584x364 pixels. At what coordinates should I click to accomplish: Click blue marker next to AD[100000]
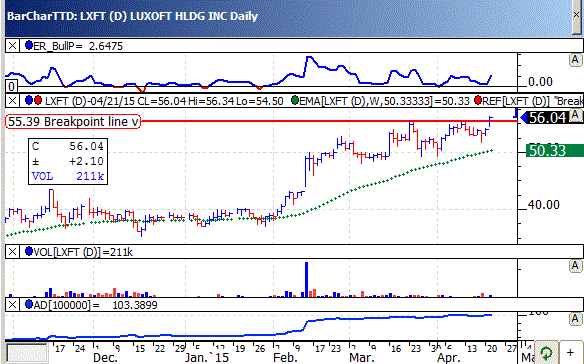(29, 304)
